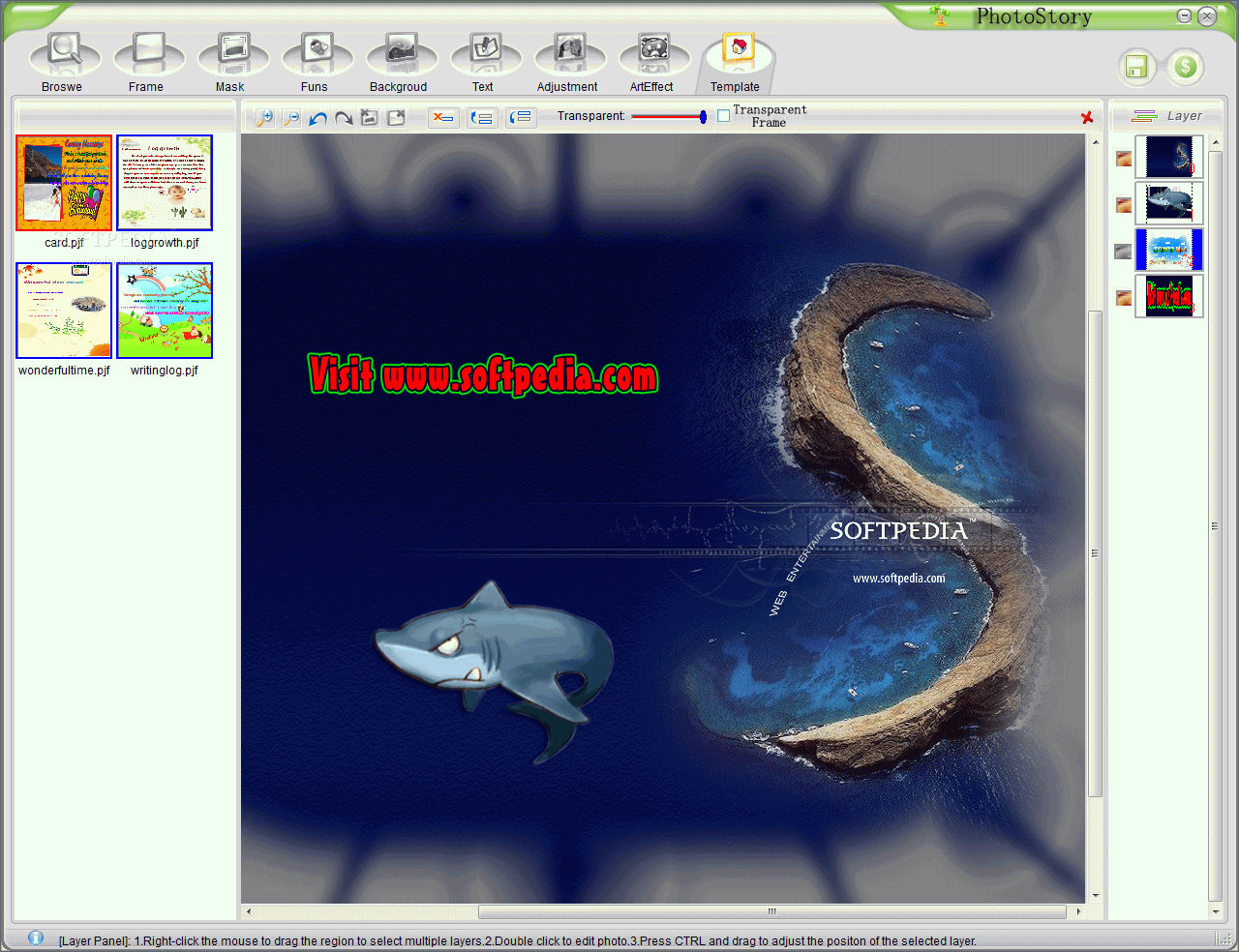This screenshot has height=952, width=1239.
Task: Redo the last action
Action: (344, 118)
